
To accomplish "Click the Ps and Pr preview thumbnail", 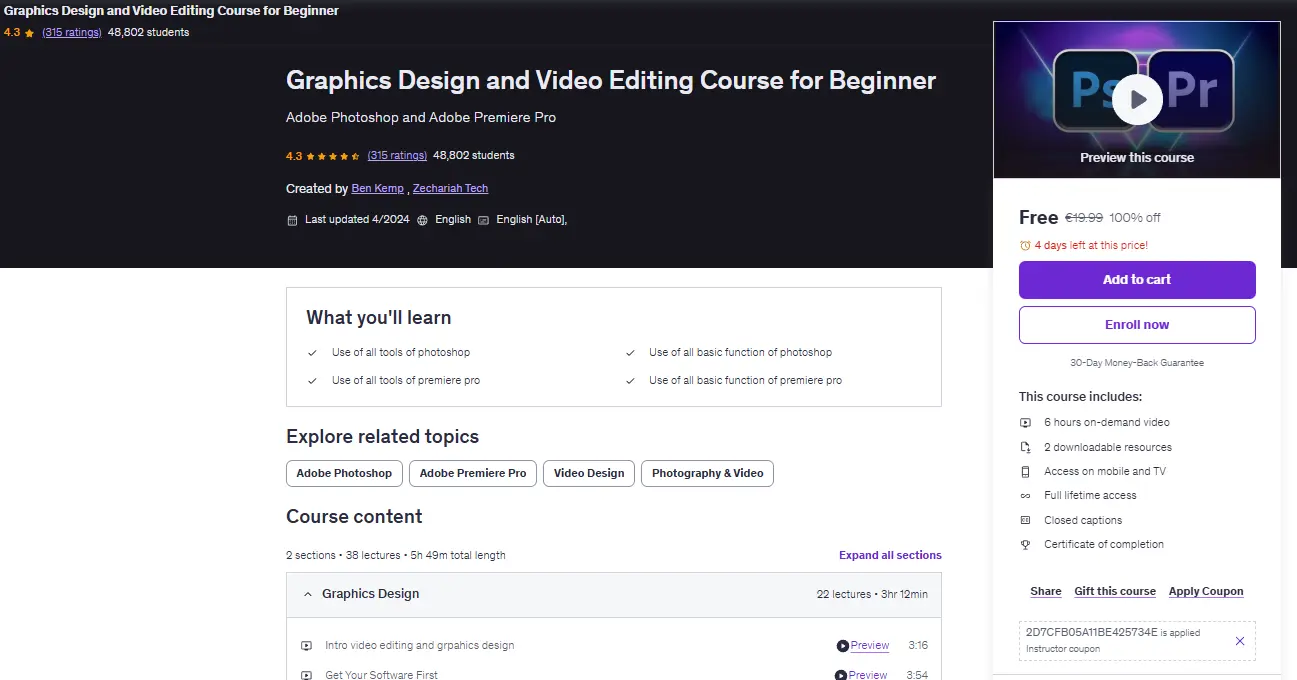I will click(x=1137, y=100).
